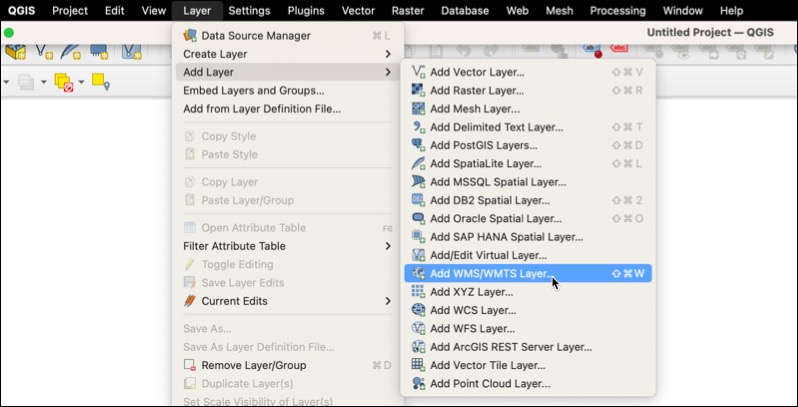
Task: Select Add Vector Tile Layer
Action: pyautogui.click(x=528, y=365)
